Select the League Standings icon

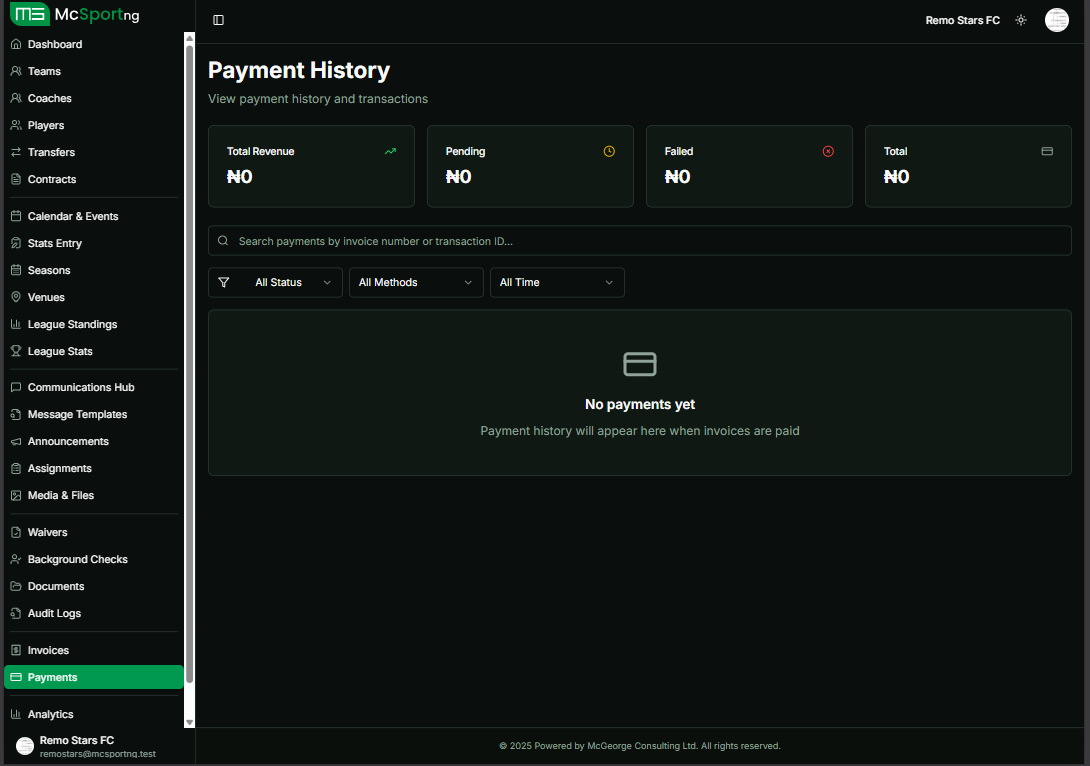pyautogui.click(x=15, y=324)
